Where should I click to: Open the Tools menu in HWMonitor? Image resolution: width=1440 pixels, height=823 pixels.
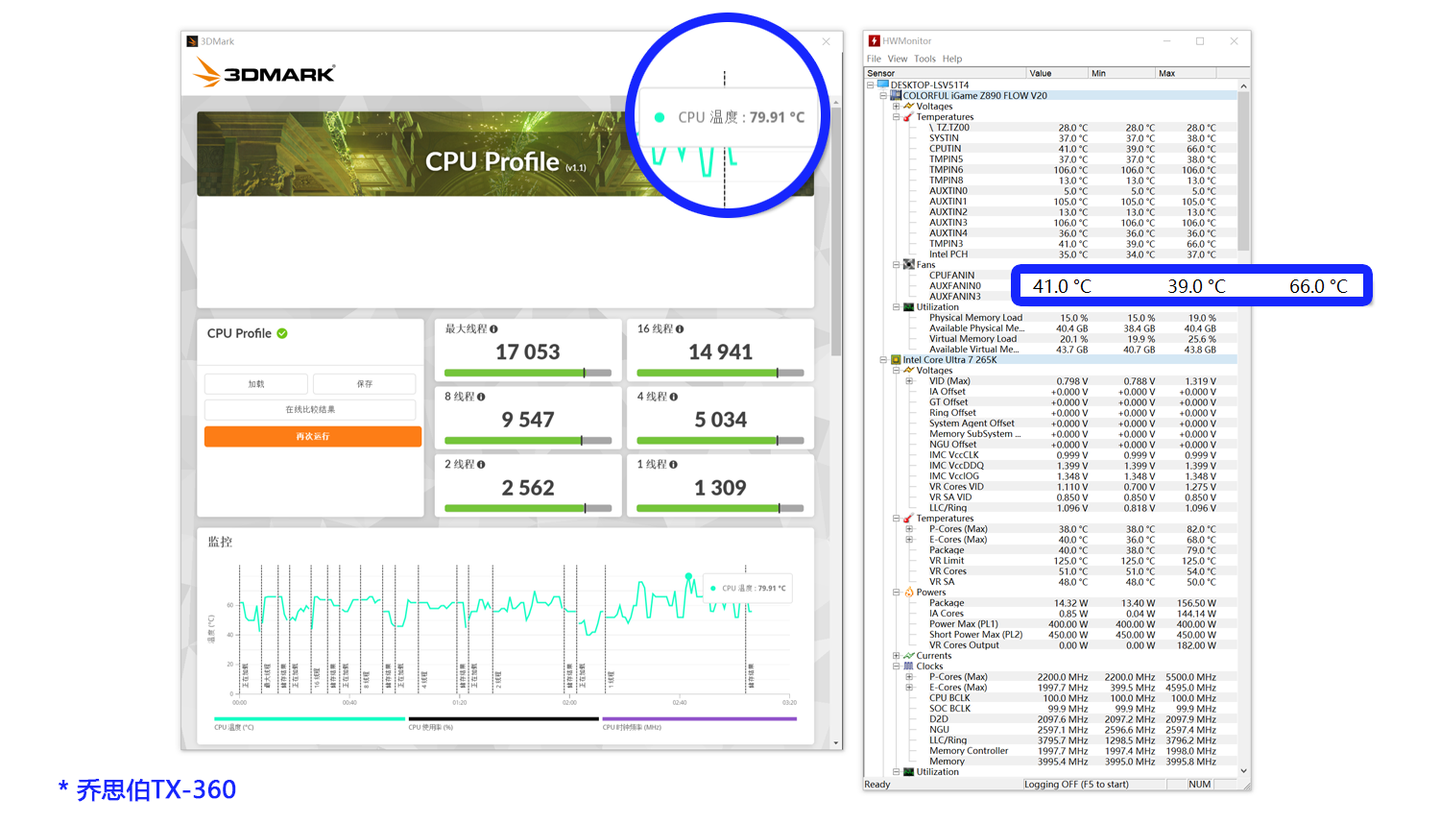[x=925, y=59]
